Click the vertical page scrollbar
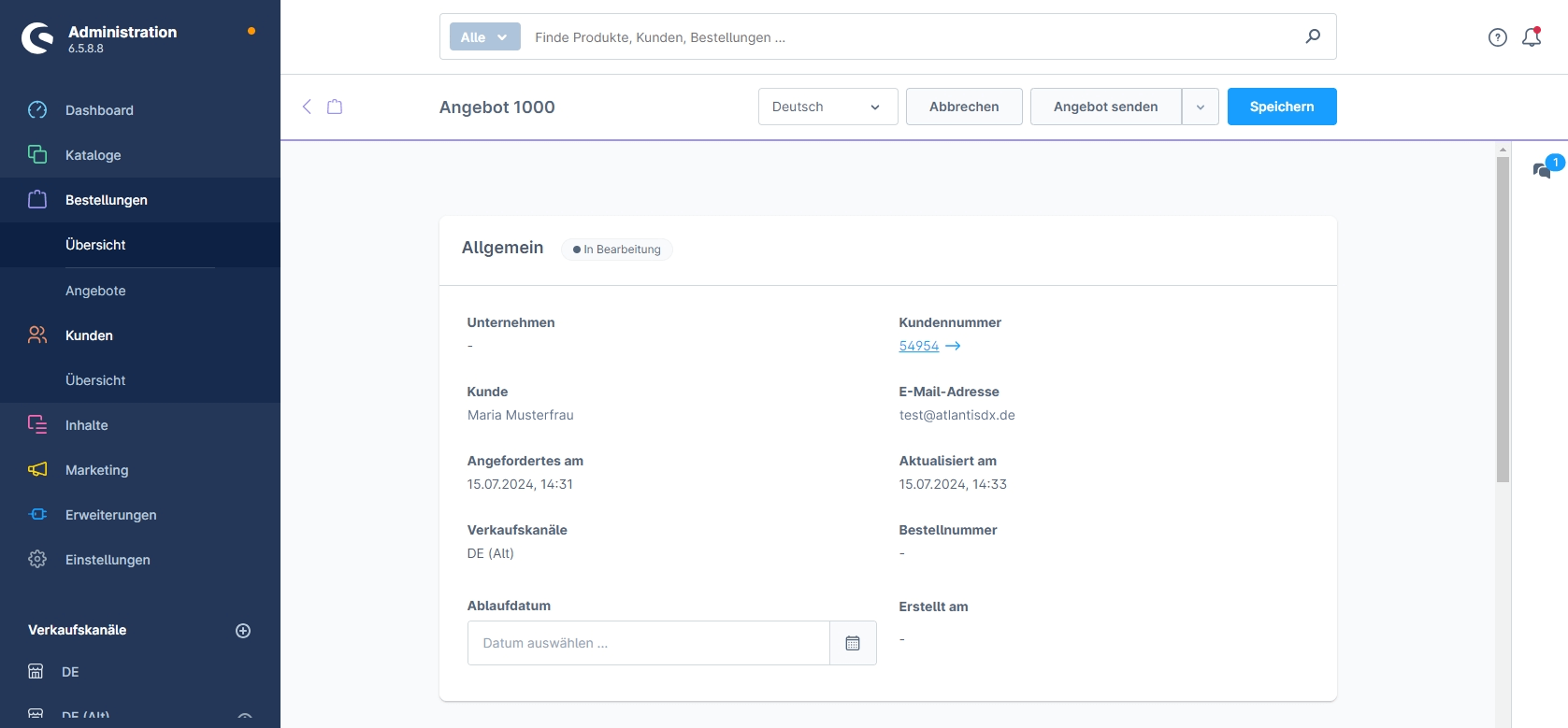The height and width of the screenshot is (728, 1568). coord(1503,320)
